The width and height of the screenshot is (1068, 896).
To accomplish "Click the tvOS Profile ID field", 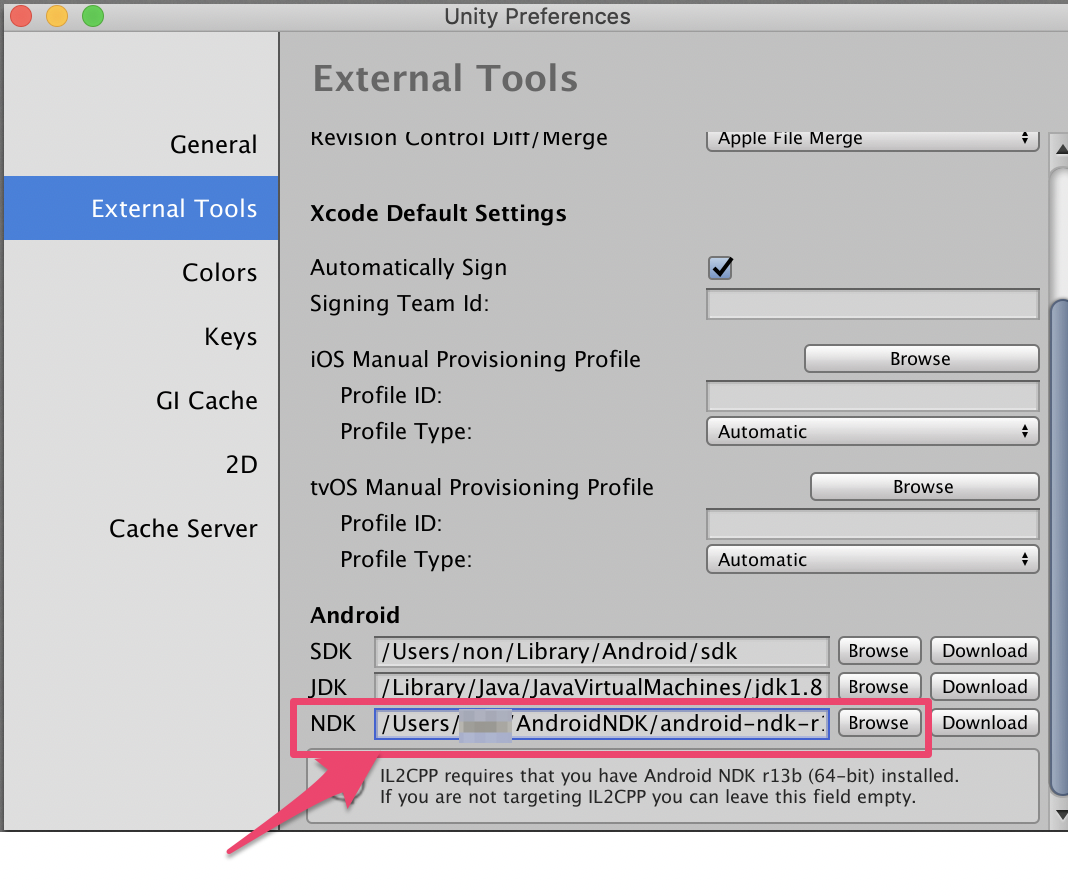I will click(873, 523).
